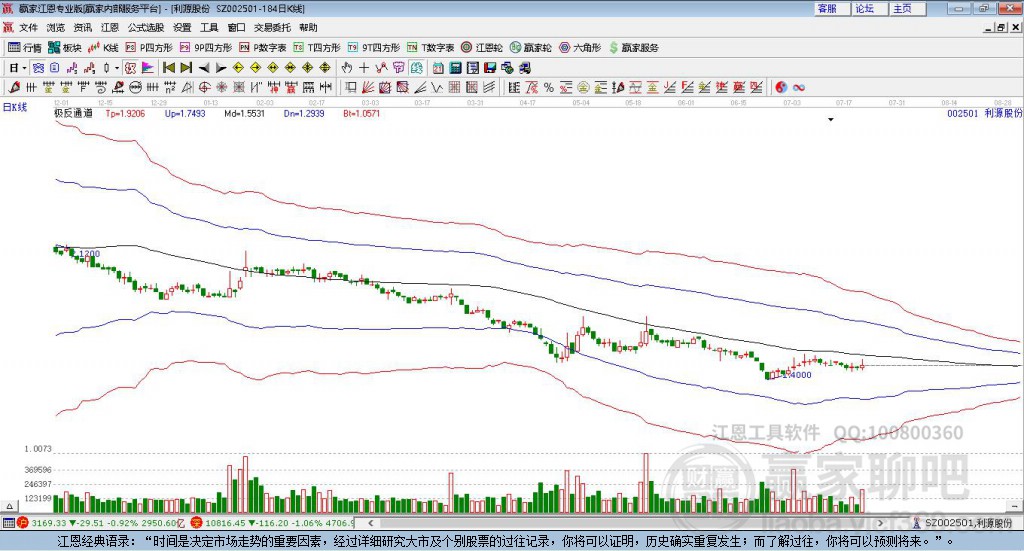Viewport: 1024px width, 551px height.
Task: Click the Shenzhen index 10816.45 status entry
Action: tap(273, 523)
